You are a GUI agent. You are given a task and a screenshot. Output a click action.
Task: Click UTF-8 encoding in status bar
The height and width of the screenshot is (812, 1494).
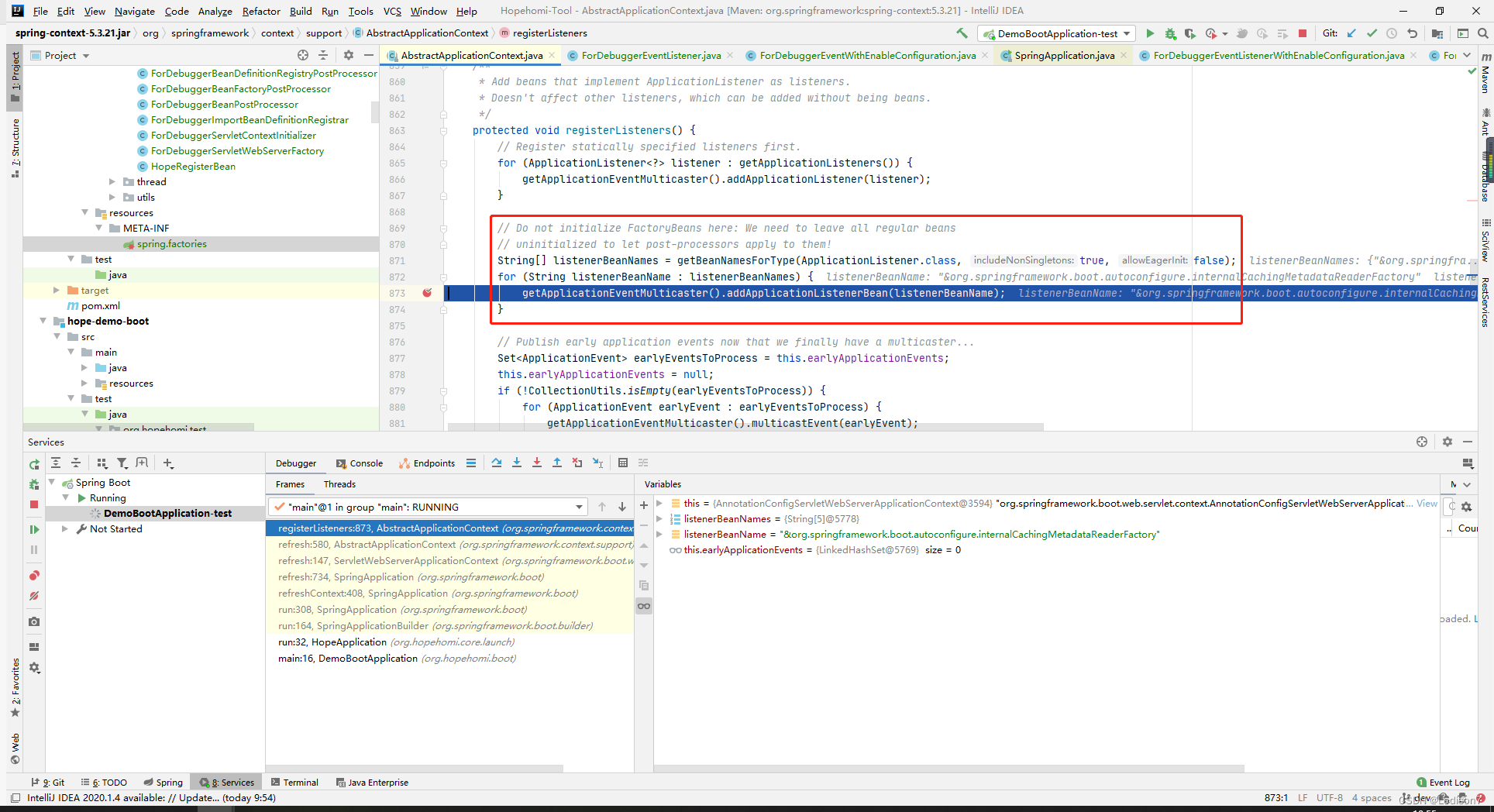tap(1329, 797)
